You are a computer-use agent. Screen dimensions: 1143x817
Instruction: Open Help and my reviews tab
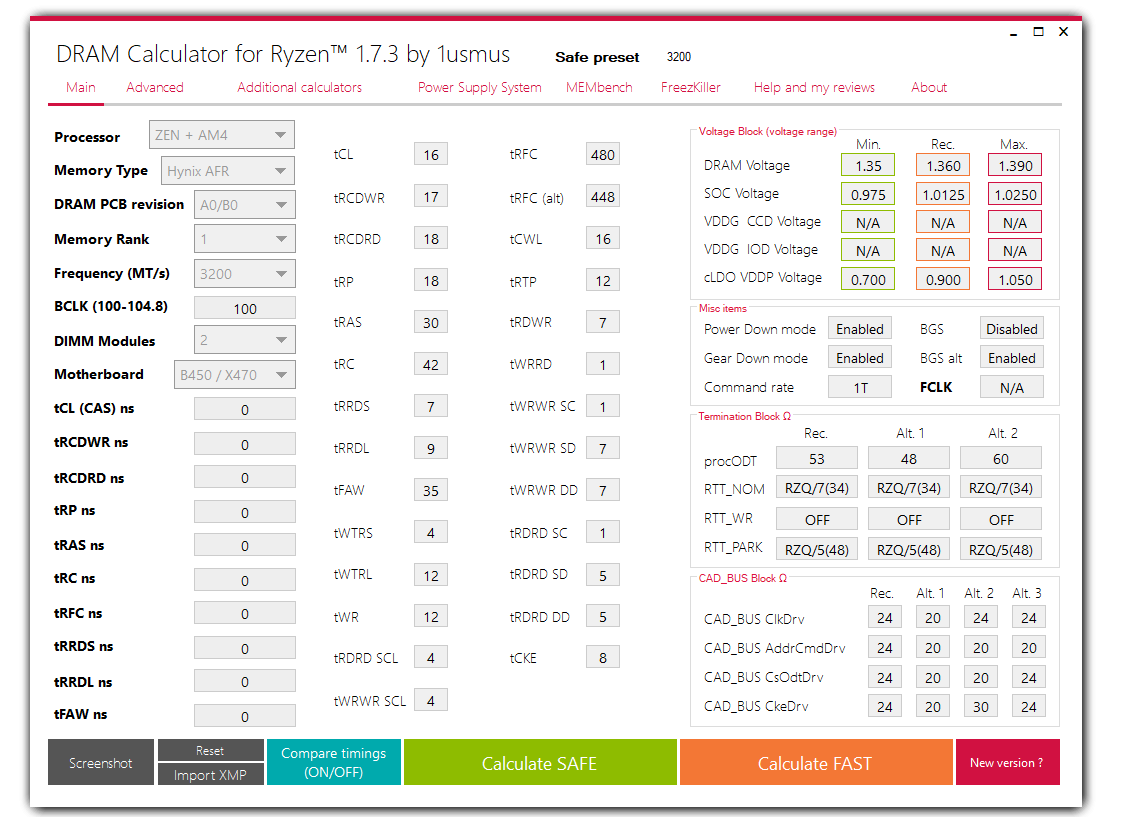[814, 87]
